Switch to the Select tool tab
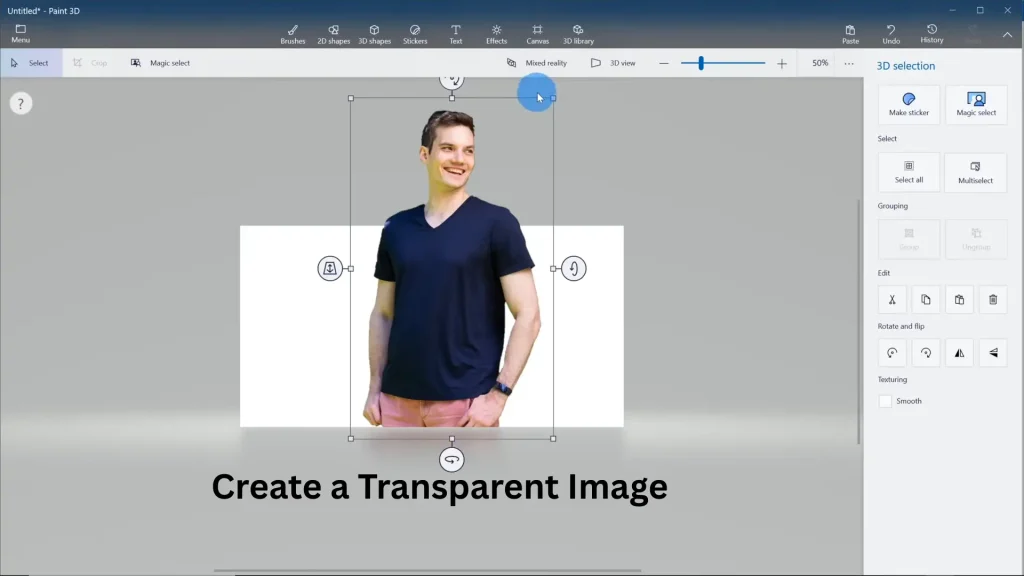The image size is (1024, 576). (32, 62)
